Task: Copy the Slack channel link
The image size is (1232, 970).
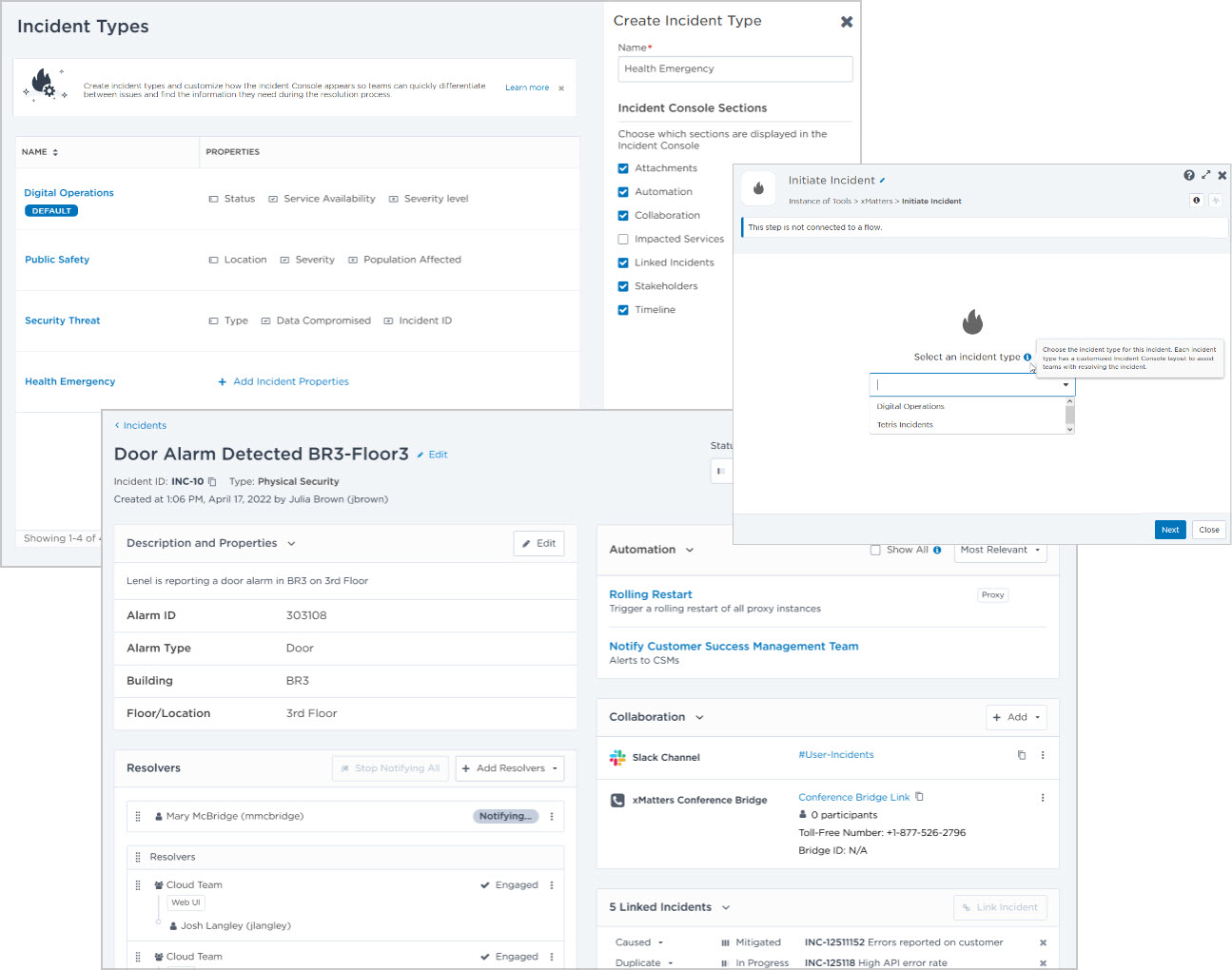Action: 1022,755
